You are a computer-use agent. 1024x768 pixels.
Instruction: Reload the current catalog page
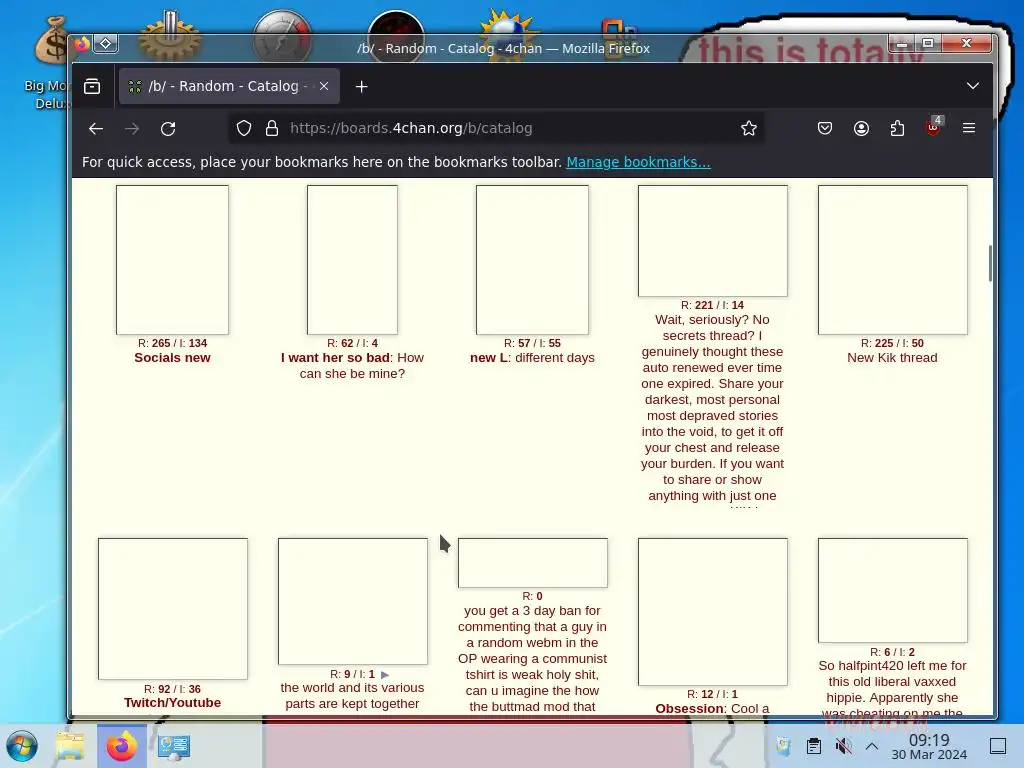coord(168,129)
